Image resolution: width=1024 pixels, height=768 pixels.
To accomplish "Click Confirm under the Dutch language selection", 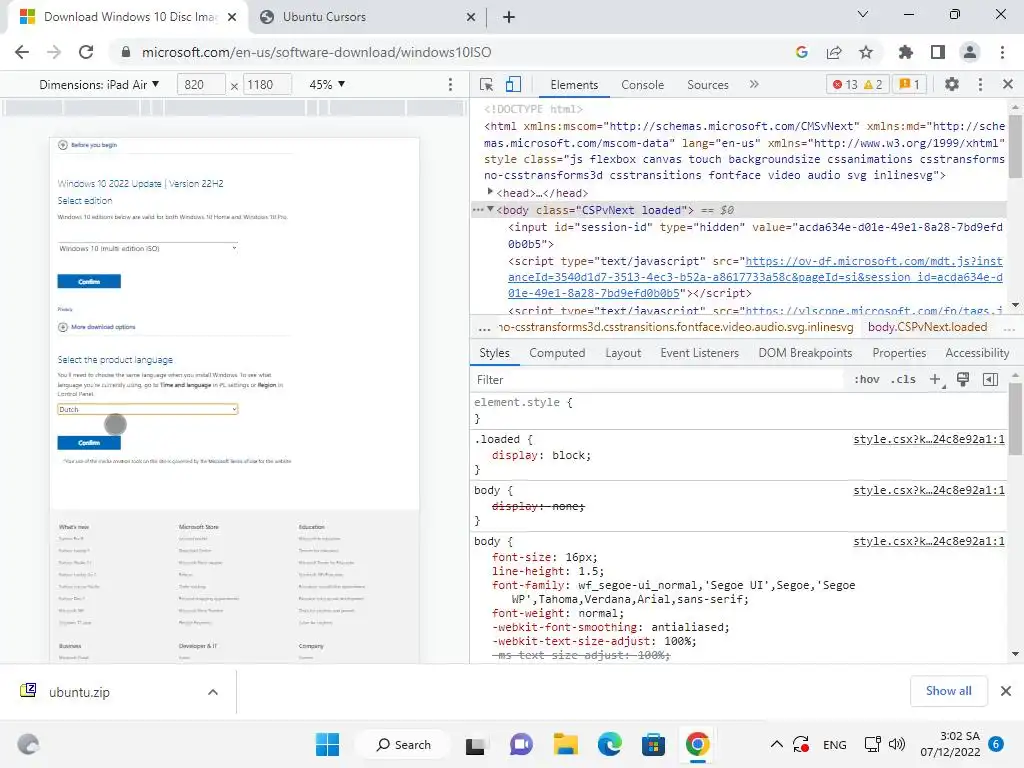I will click(89, 443).
